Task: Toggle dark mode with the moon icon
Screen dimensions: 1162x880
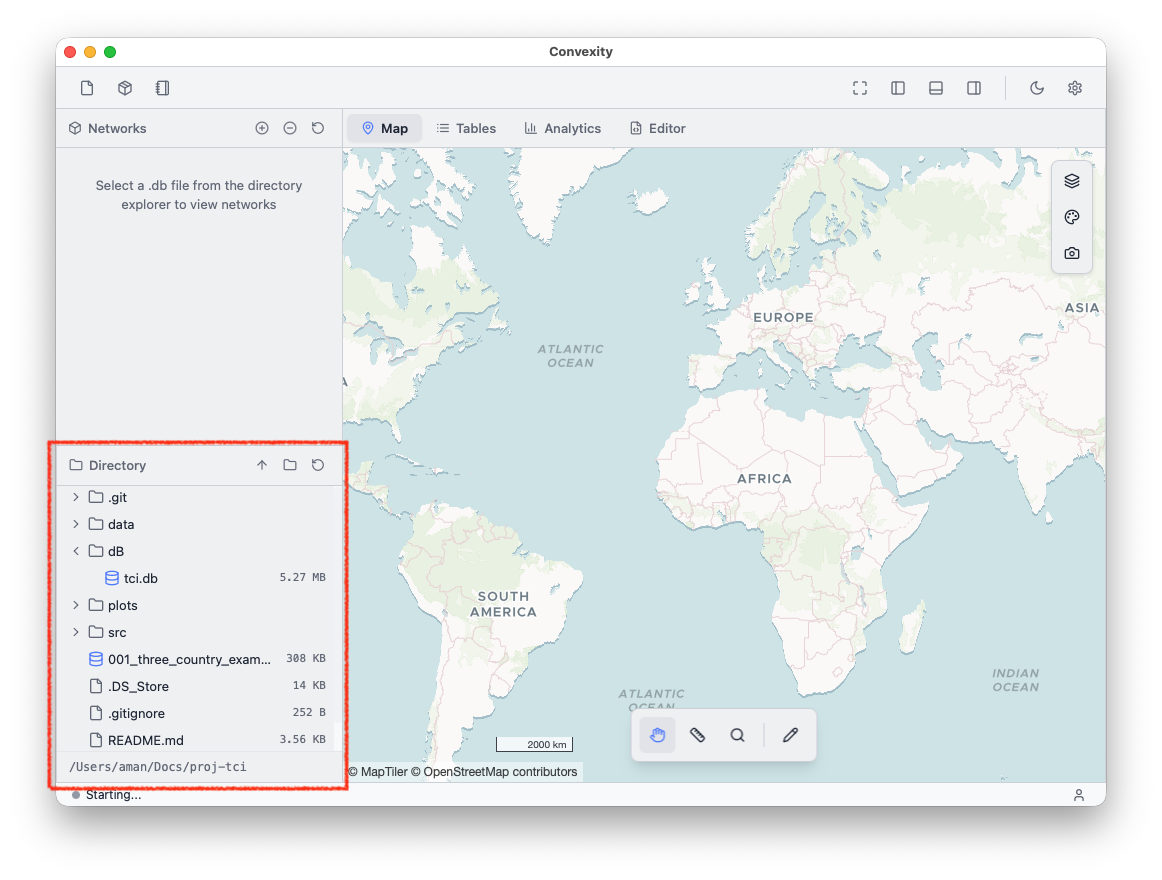Action: [x=1036, y=88]
